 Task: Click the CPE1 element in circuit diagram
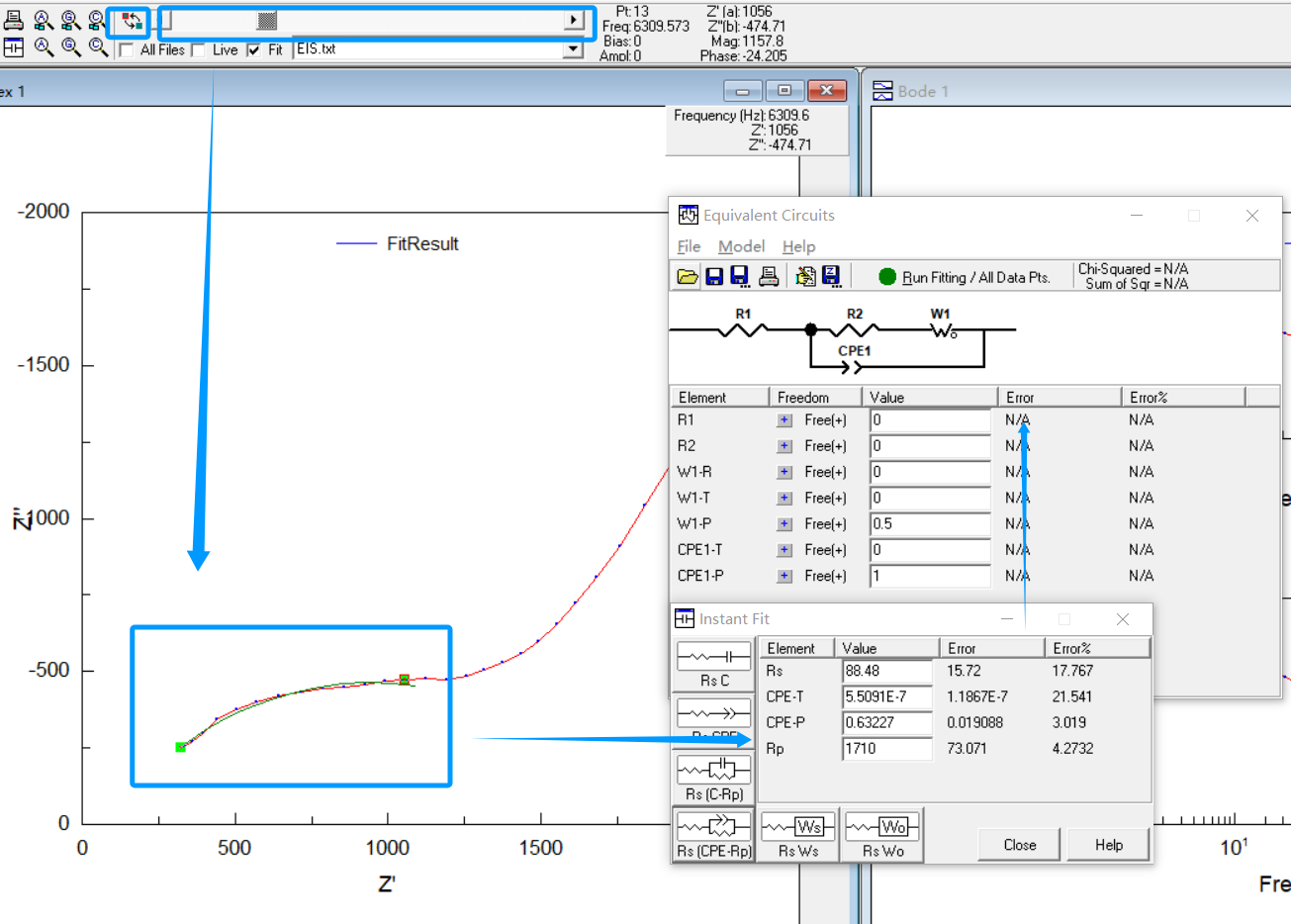point(852,367)
